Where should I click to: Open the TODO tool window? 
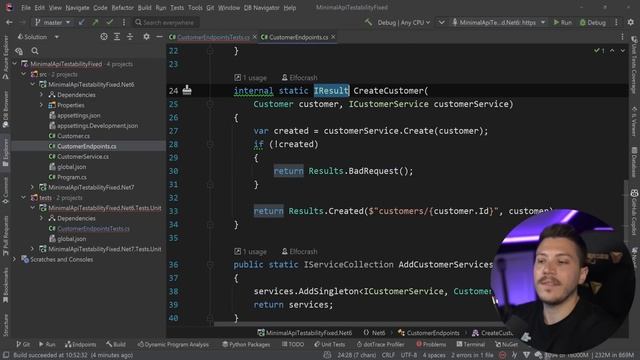293,344
